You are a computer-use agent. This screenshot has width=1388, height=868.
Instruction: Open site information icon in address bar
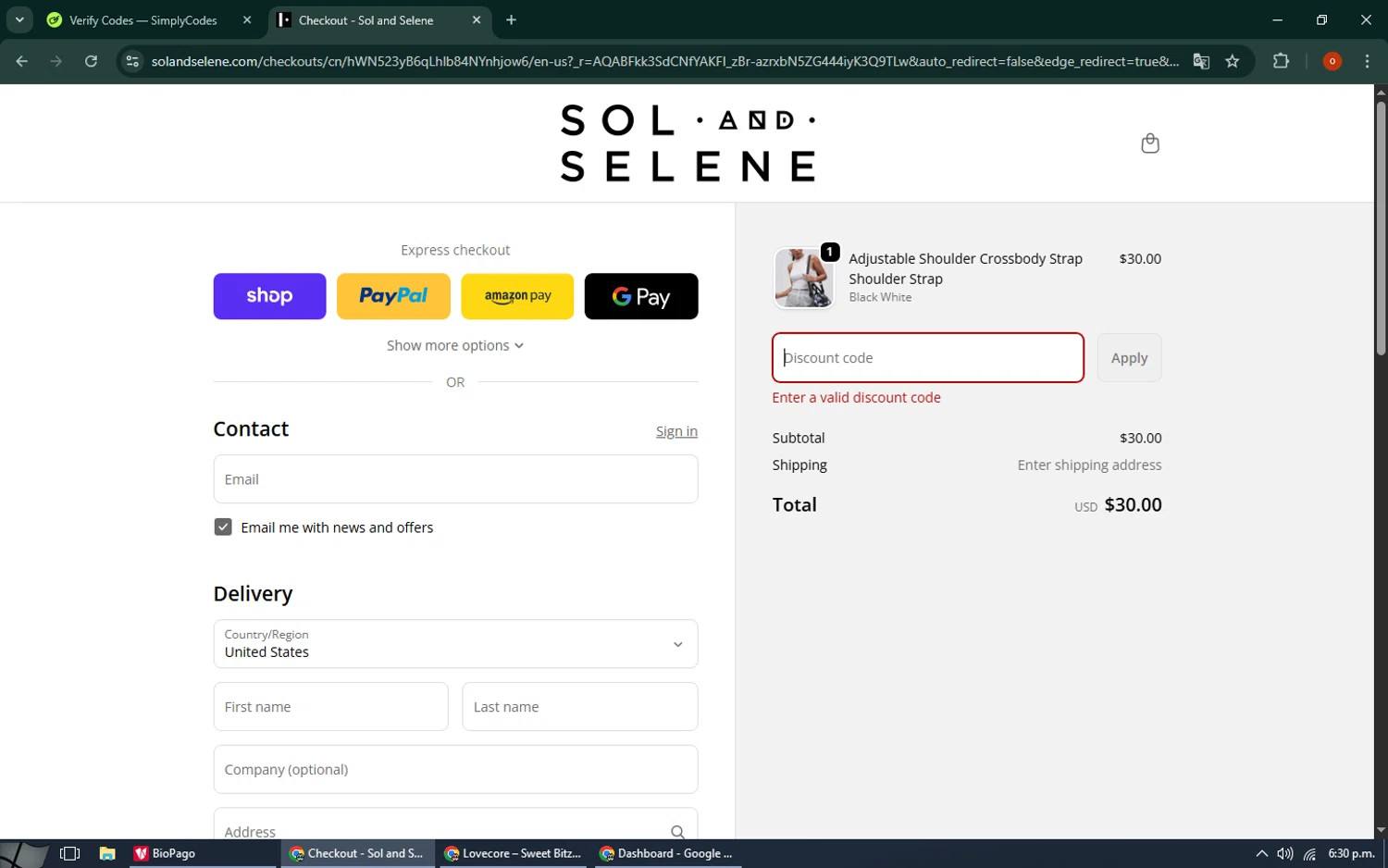132,61
